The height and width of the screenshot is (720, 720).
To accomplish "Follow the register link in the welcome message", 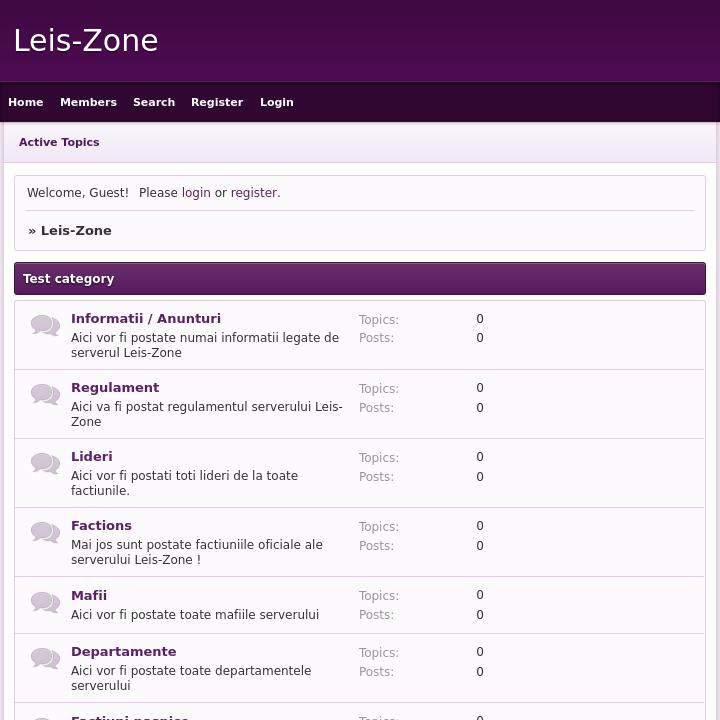I will 254,193.
